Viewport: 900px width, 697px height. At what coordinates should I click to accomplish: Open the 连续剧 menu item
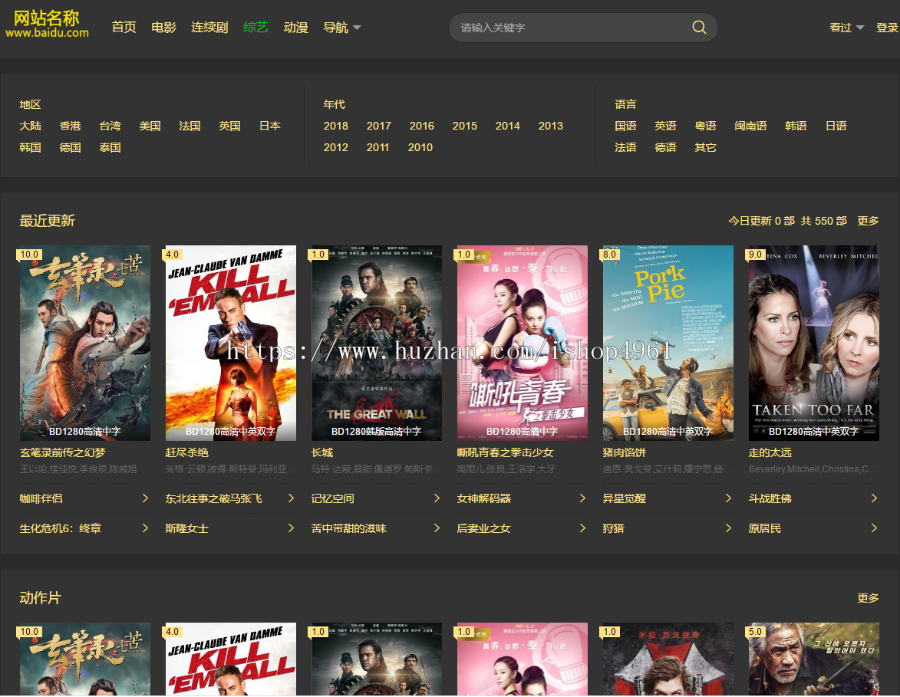point(210,27)
